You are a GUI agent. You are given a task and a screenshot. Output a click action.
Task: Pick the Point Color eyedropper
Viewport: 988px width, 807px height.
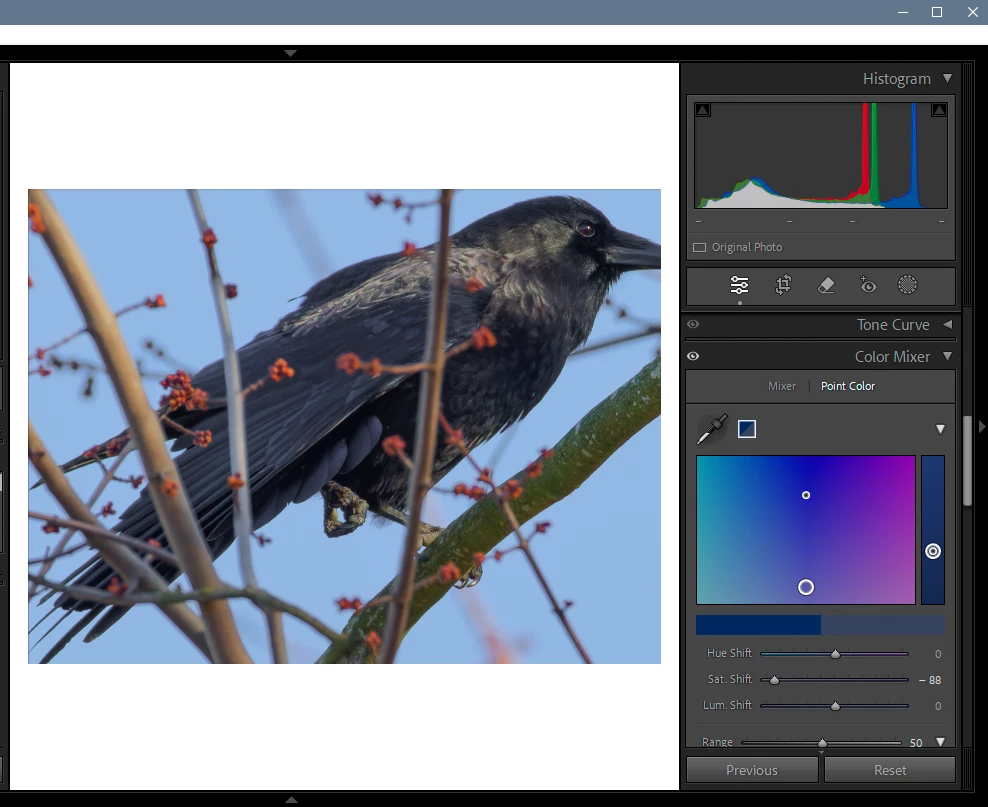(x=712, y=429)
